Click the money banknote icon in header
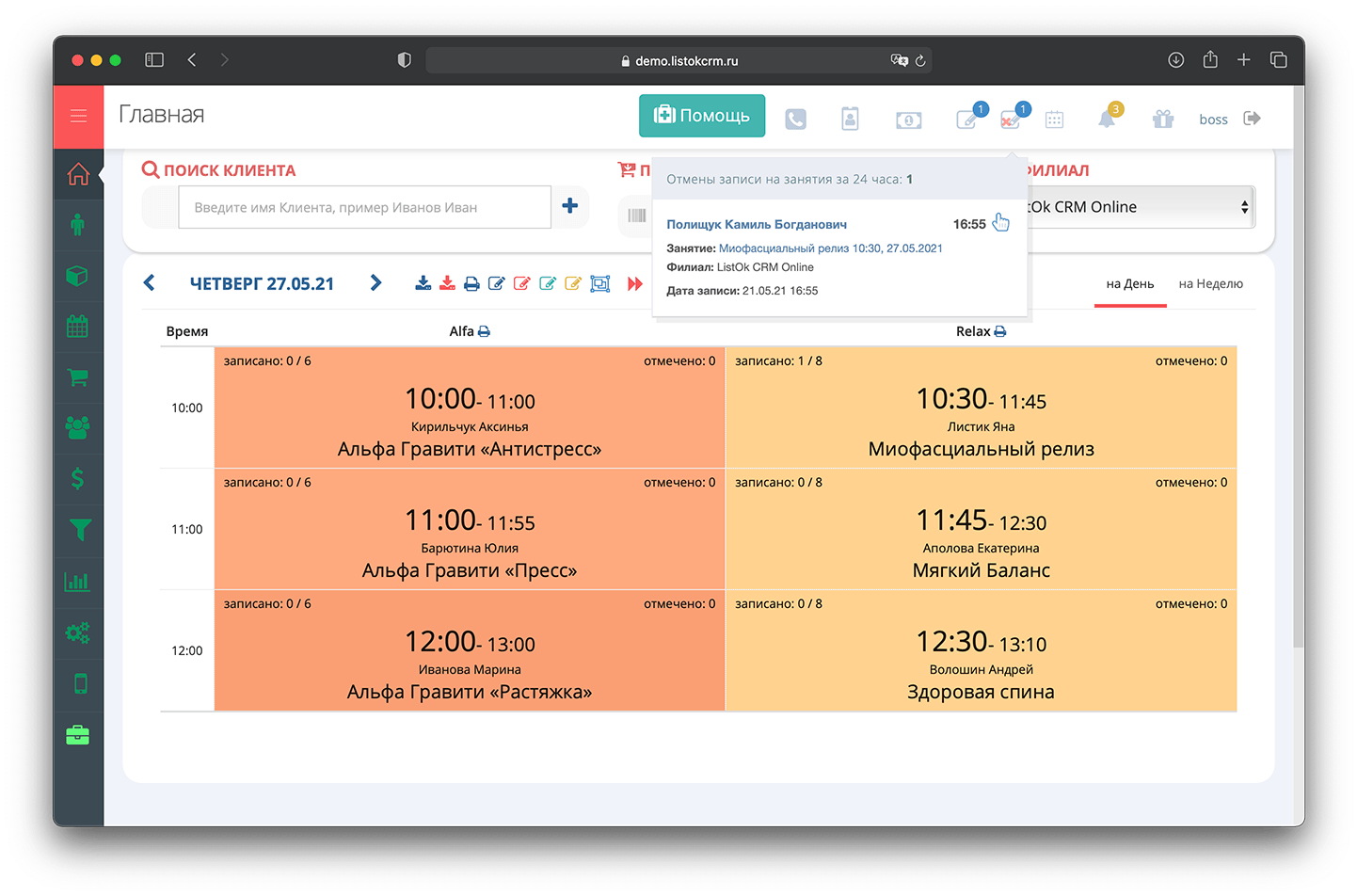 tap(908, 120)
